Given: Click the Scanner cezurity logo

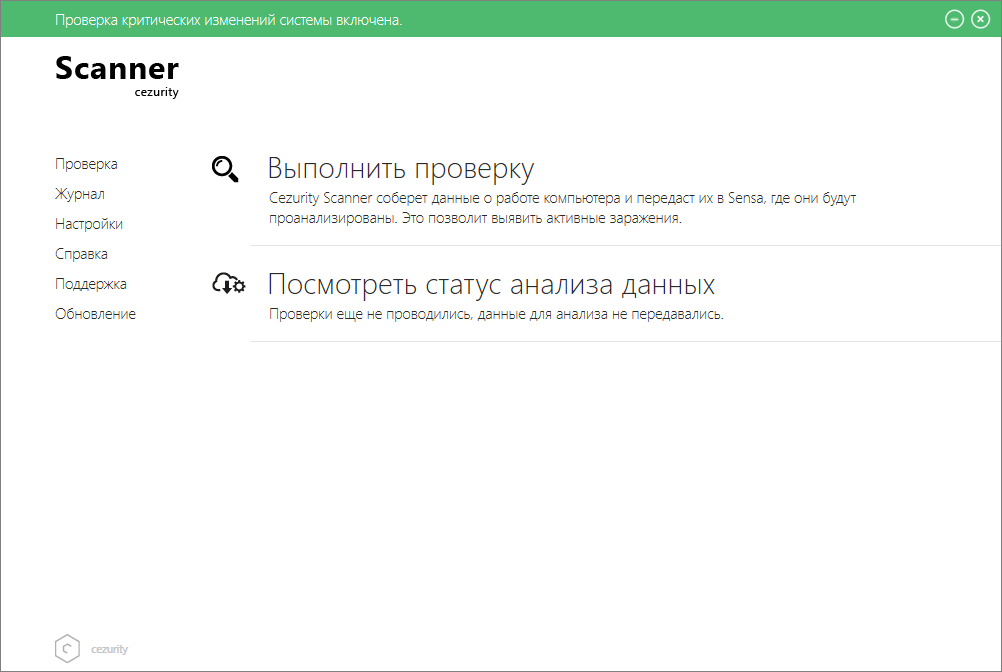Looking at the screenshot, I should point(117,76).
